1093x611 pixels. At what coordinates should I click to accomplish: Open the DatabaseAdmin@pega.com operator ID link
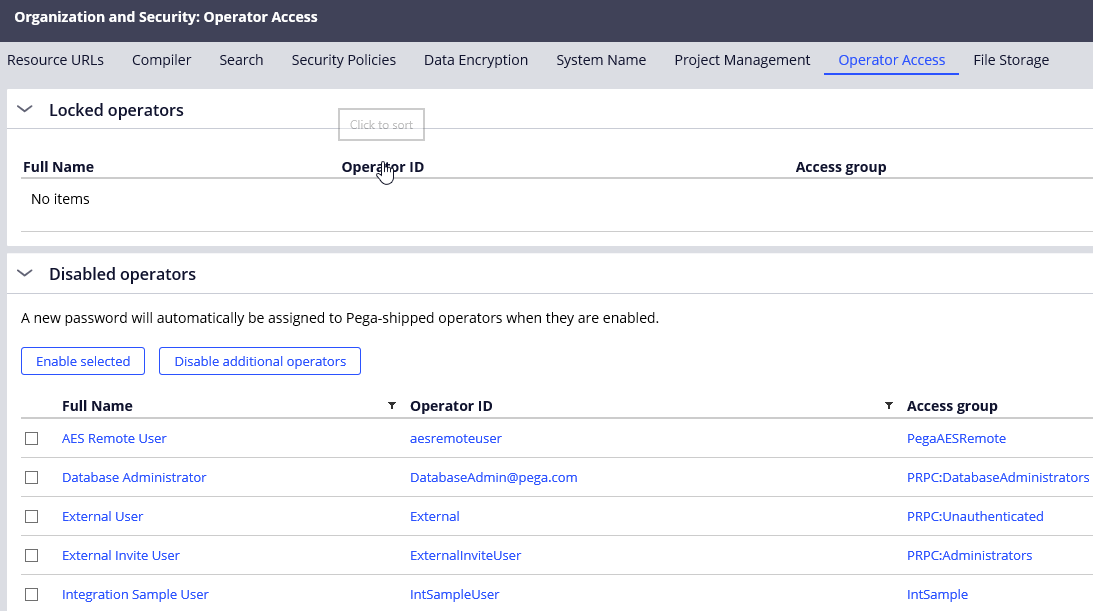pyautogui.click(x=493, y=477)
